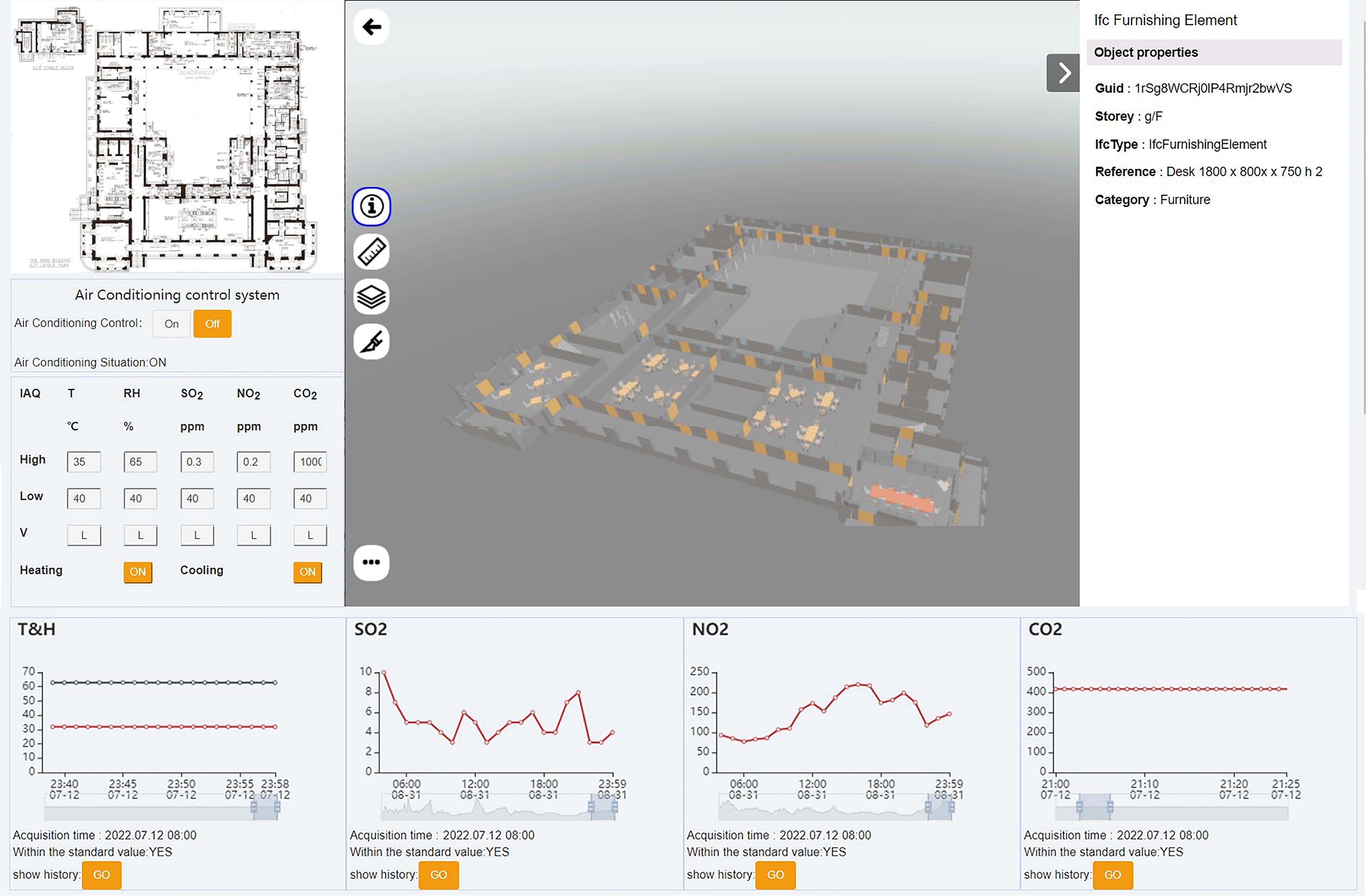Click the RH ventilation level L box

point(140,536)
